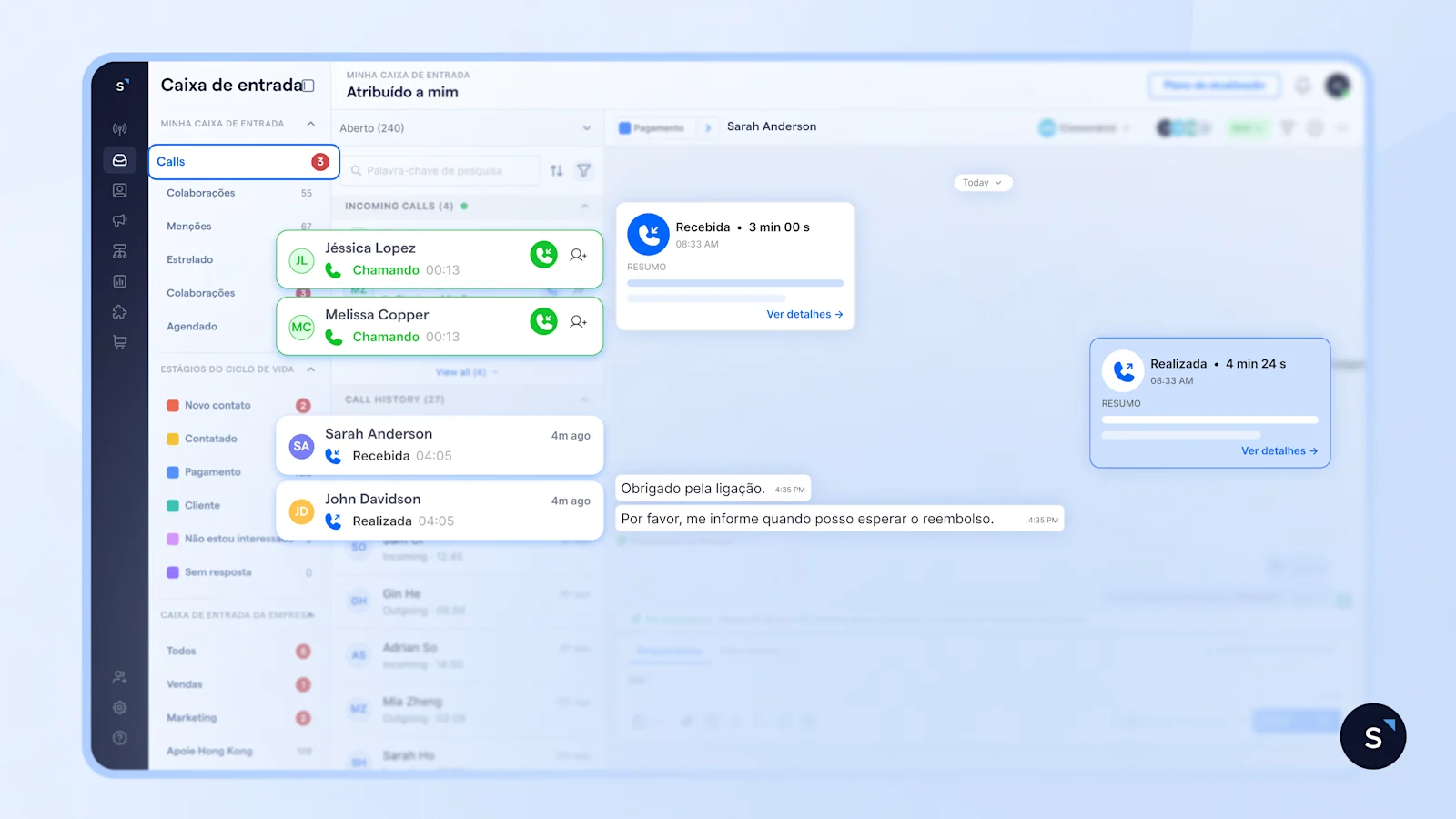Open the Pagamento lifecycle stage breadcrumb
Viewport: 1456px width, 819px height.
coord(652,128)
